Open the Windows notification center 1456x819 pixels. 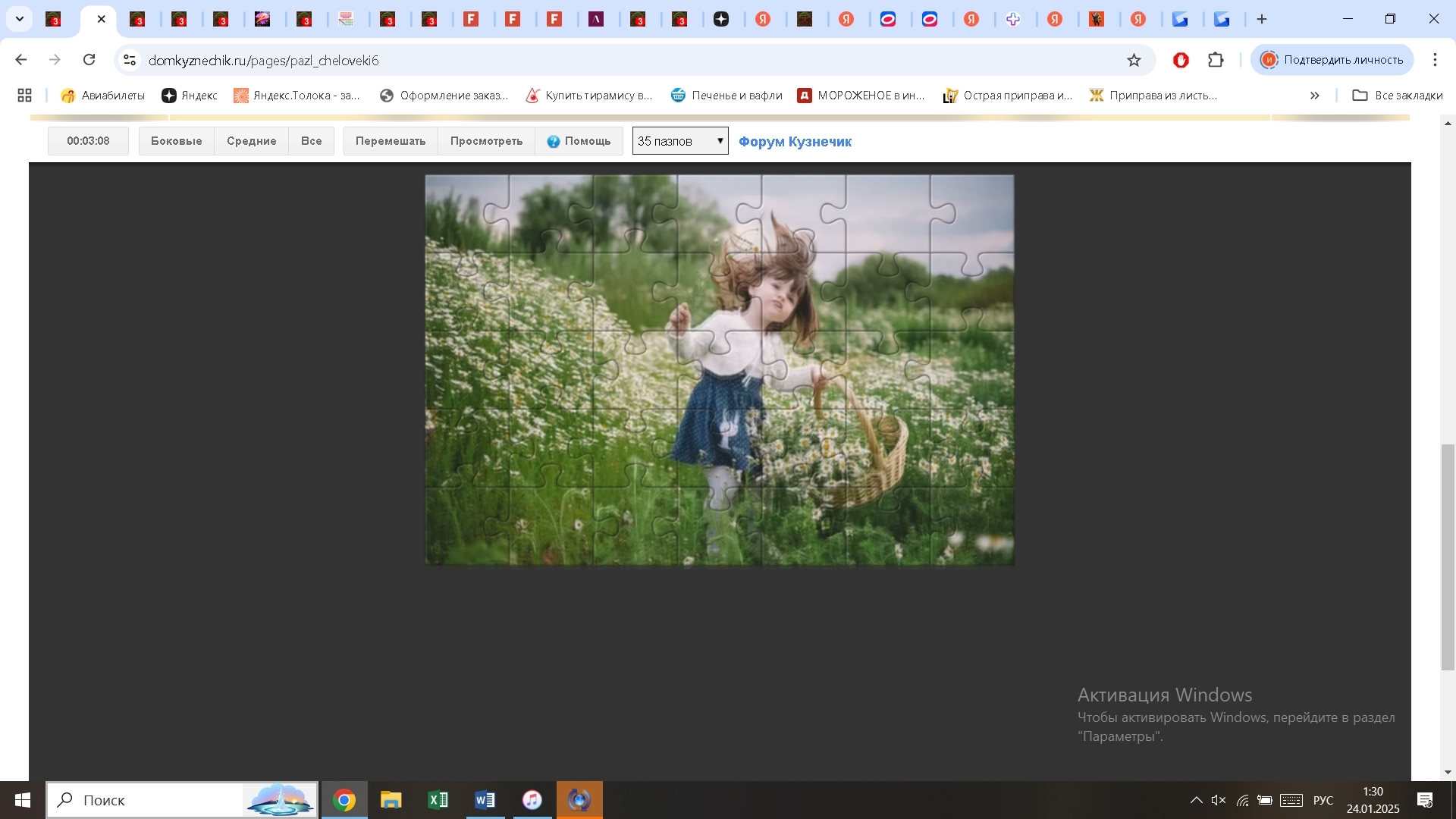(1425, 800)
